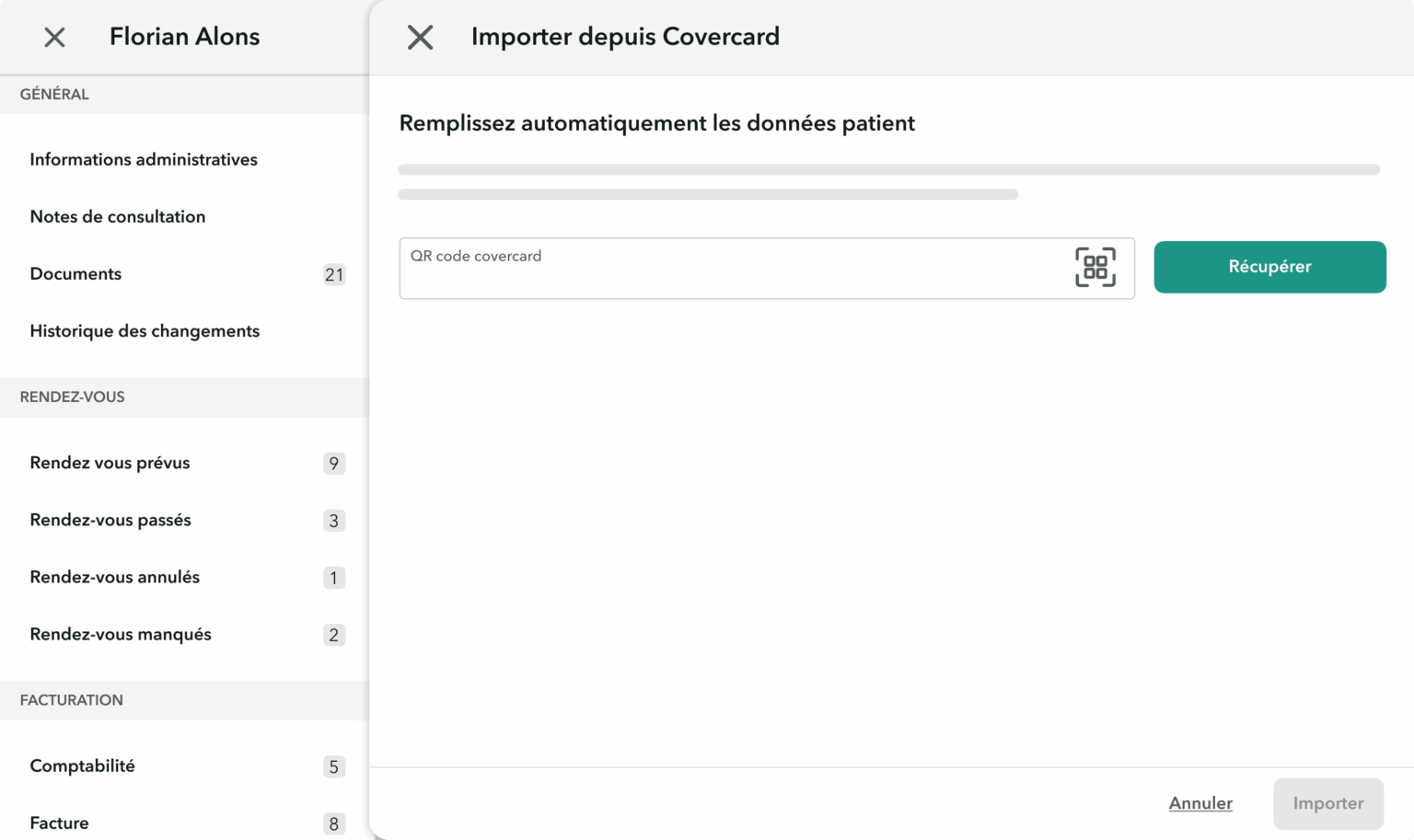Click the Annuler link

tap(1200, 803)
